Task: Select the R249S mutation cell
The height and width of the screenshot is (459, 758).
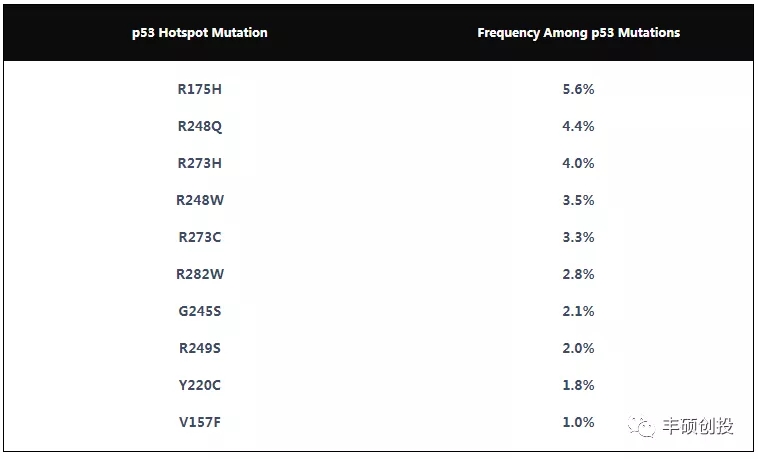Action: pos(200,348)
